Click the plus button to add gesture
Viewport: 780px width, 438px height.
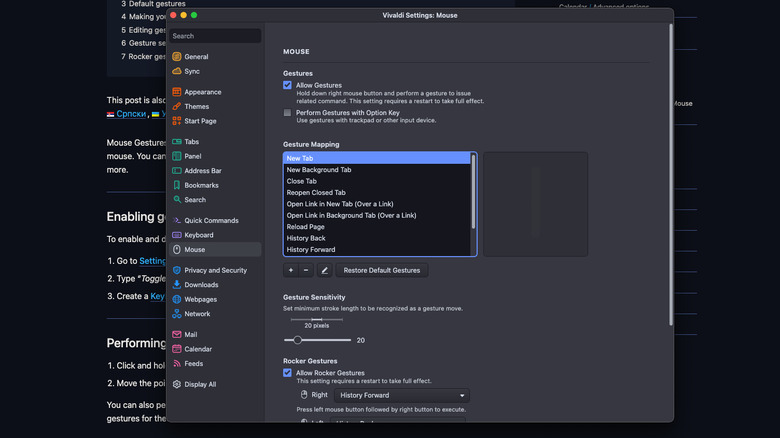pos(291,270)
